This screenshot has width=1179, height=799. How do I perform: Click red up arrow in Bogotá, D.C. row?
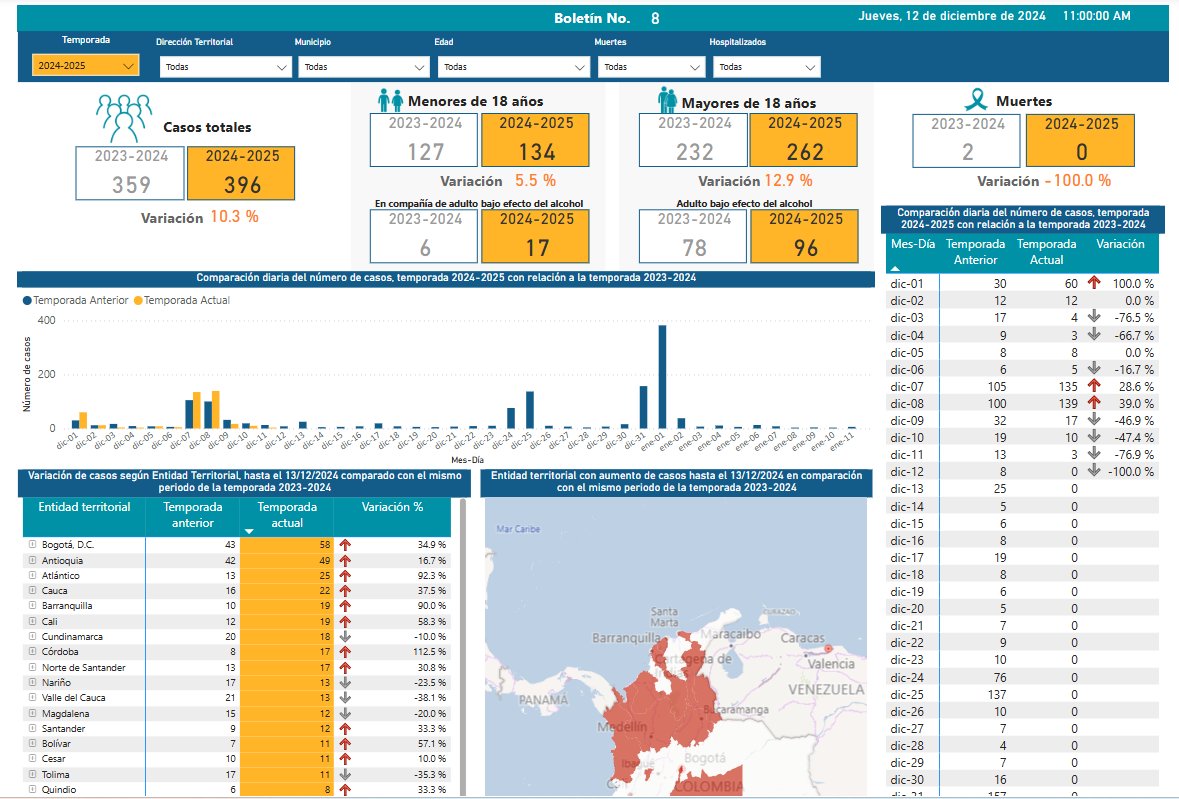345,545
